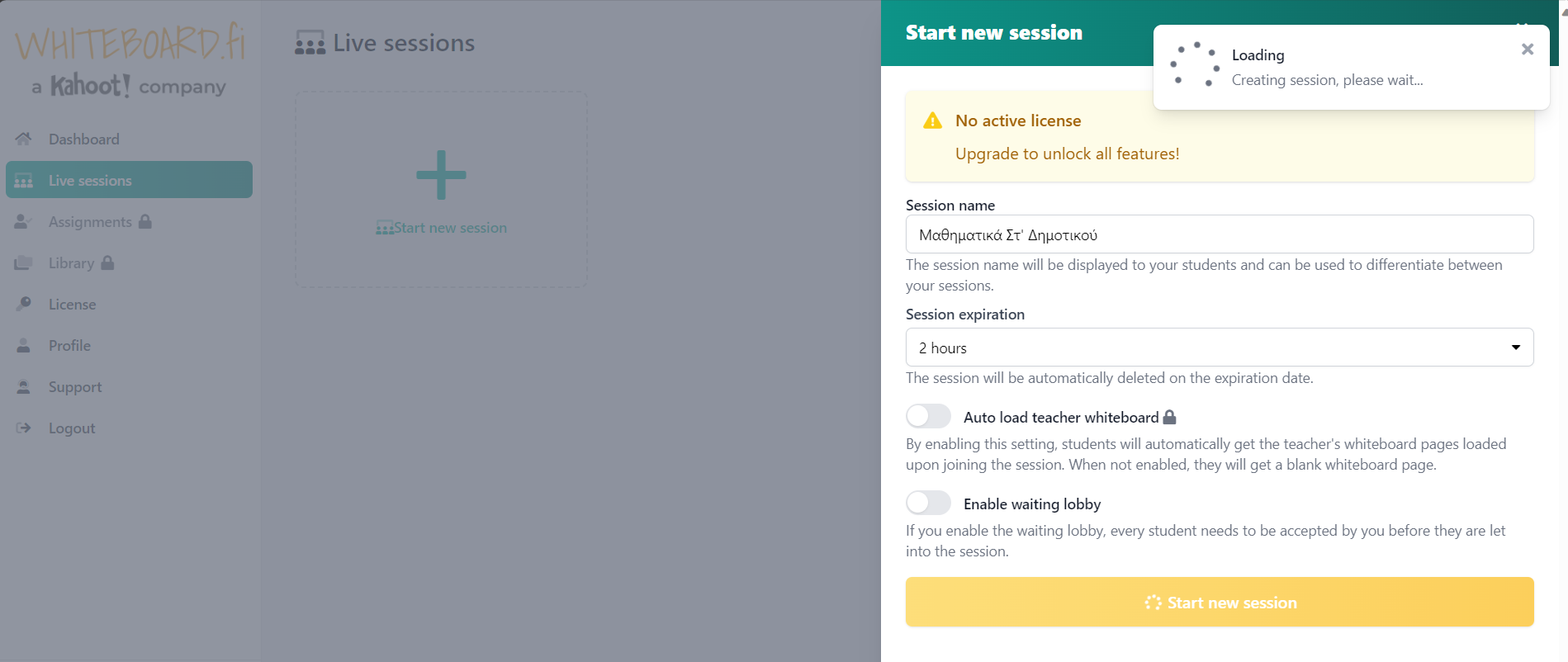Click the Live sessions sidebar icon
The height and width of the screenshot is (662, 1568).
(x=23, y=181)
